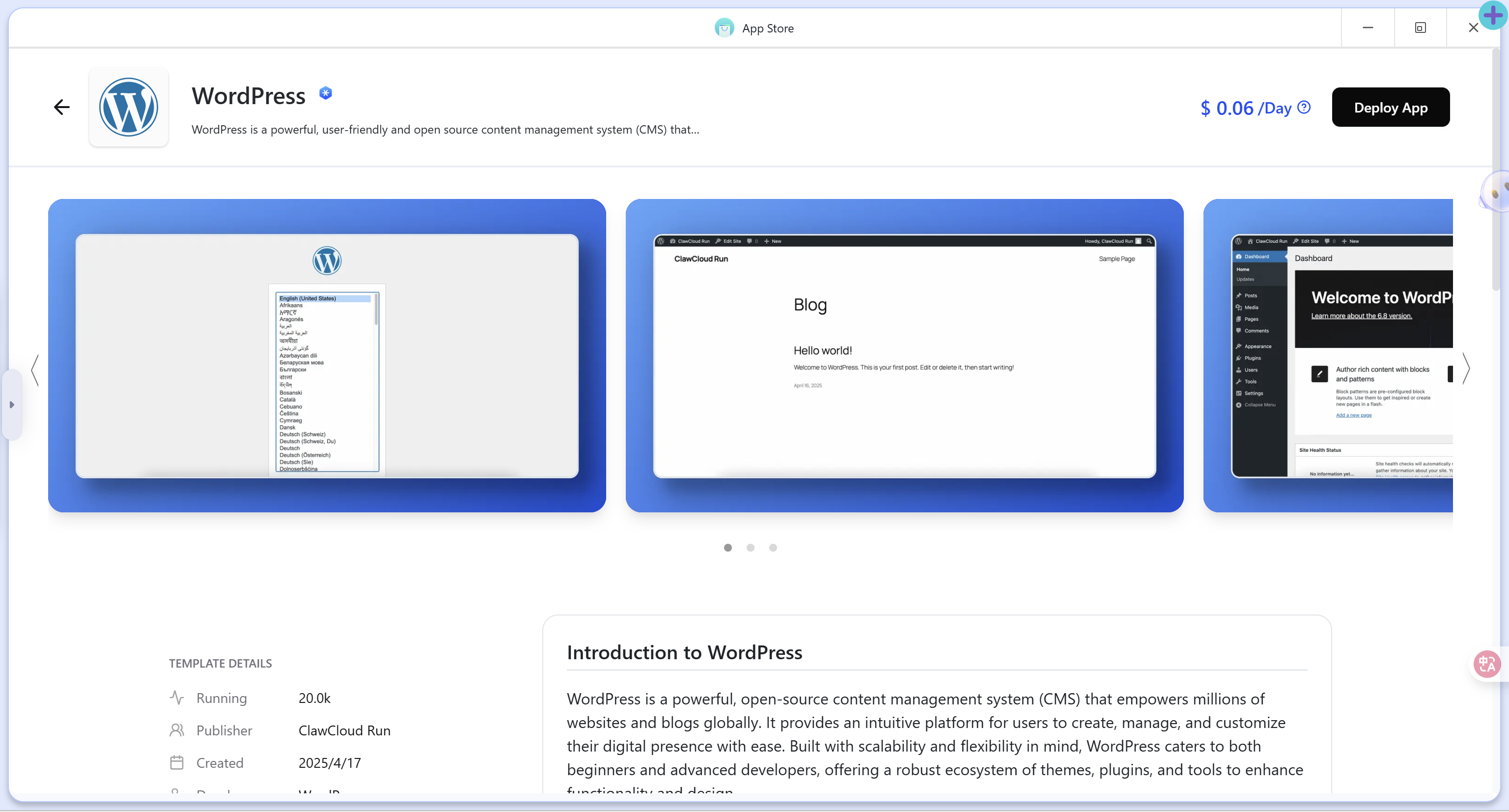Click the translate floating icon

(x=1487, y=664)
